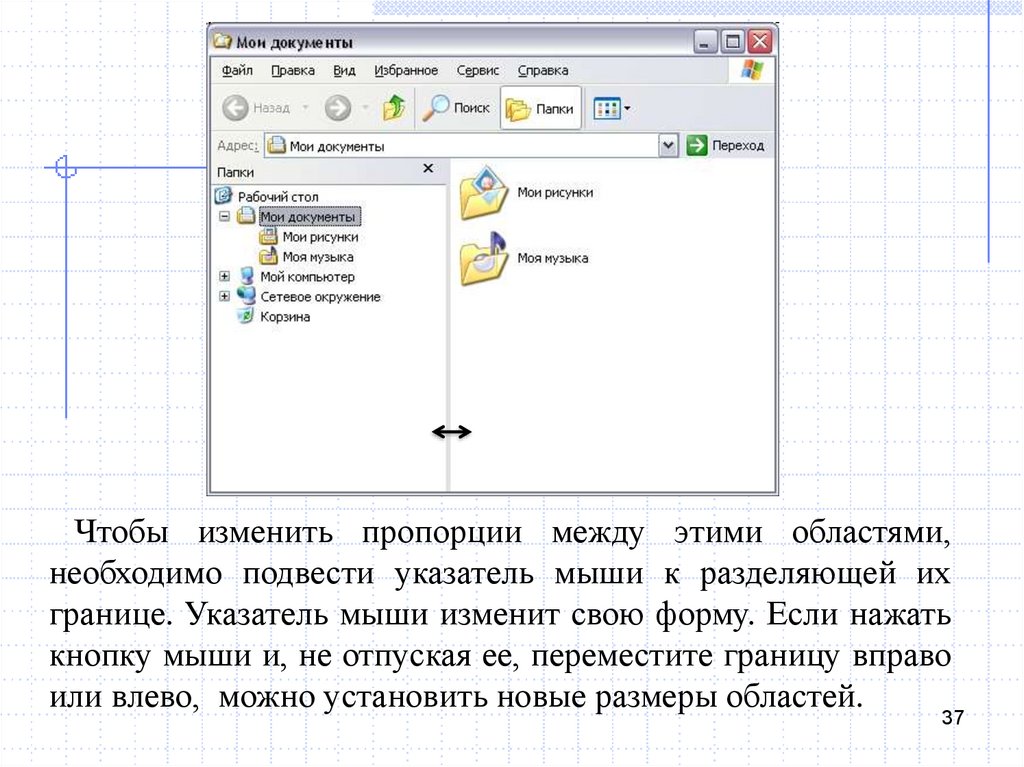Screen dimensions: 1024x767
Task: Open the Сервис menu
Action: (x=477, y=71)
